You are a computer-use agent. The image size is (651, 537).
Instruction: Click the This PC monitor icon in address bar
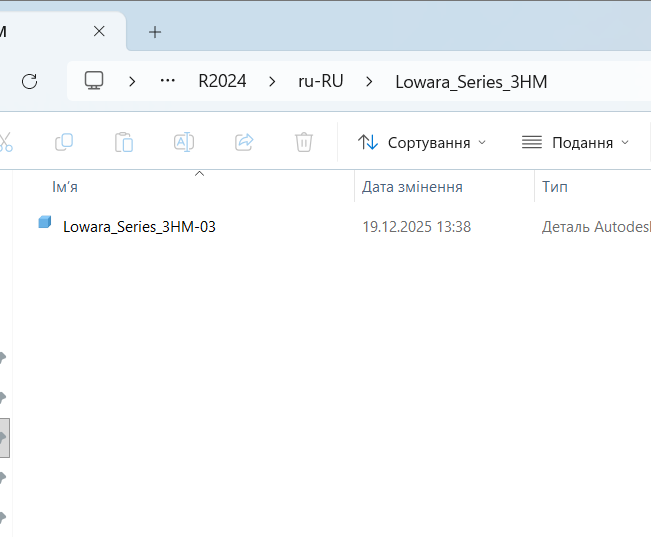tap(94, 81)
